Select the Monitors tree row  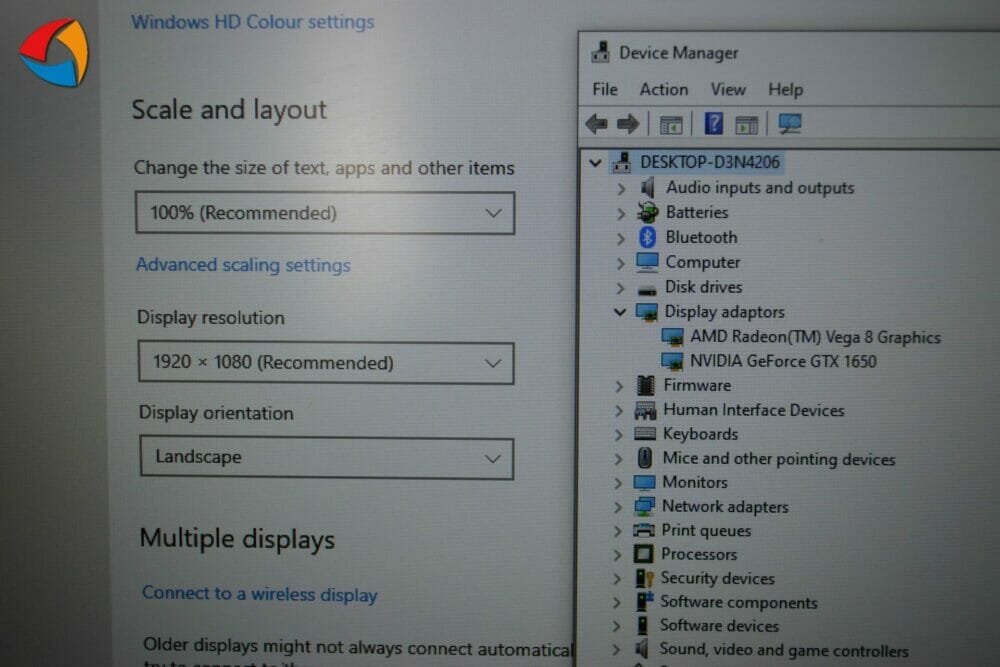695,482
